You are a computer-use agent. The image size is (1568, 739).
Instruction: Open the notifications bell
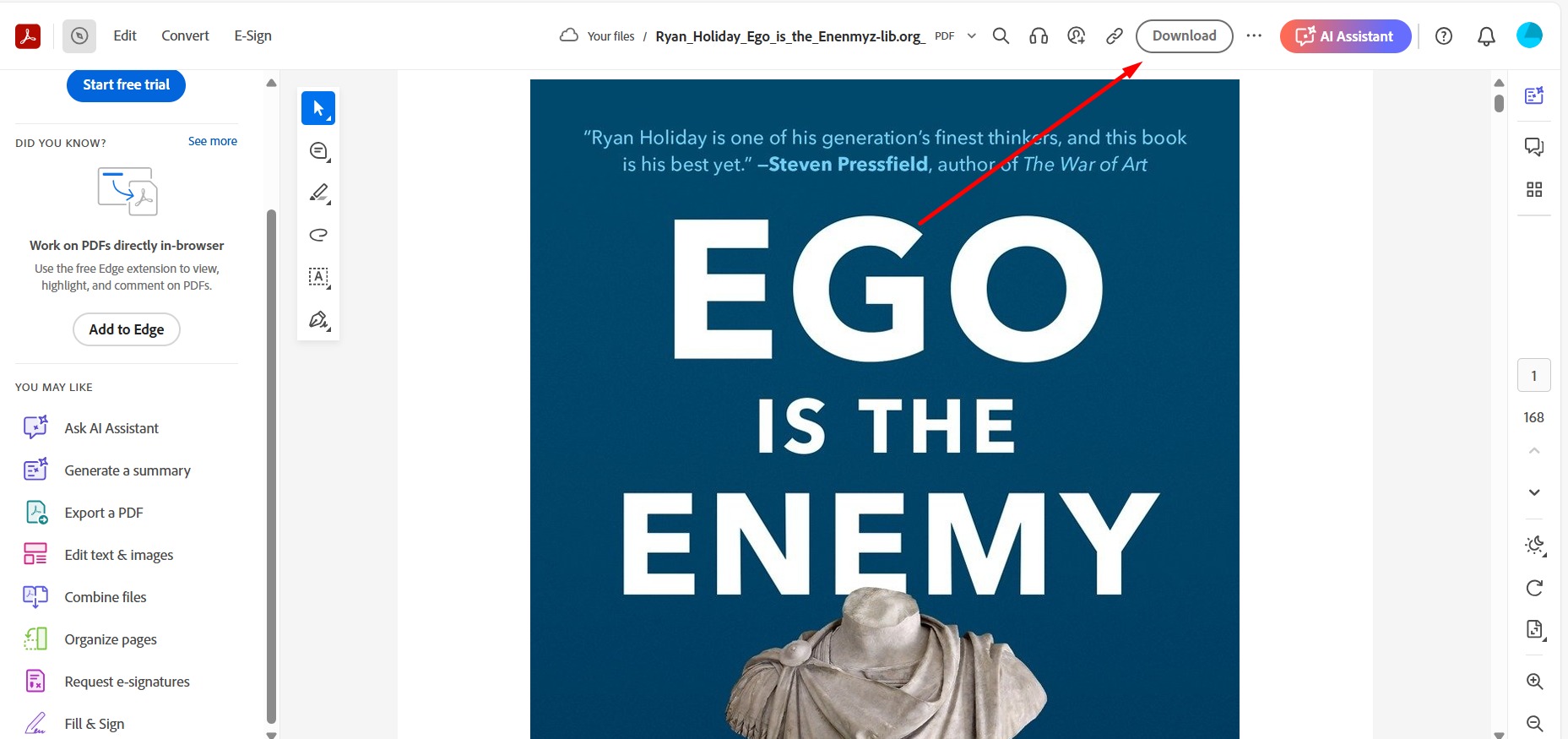pos(1486,36)
